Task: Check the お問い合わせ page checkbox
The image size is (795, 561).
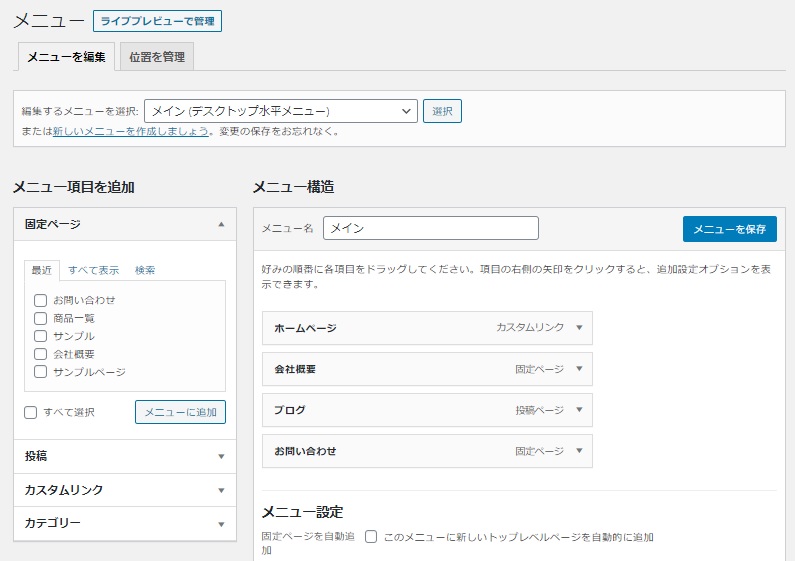Action: (x=40, y=300)
